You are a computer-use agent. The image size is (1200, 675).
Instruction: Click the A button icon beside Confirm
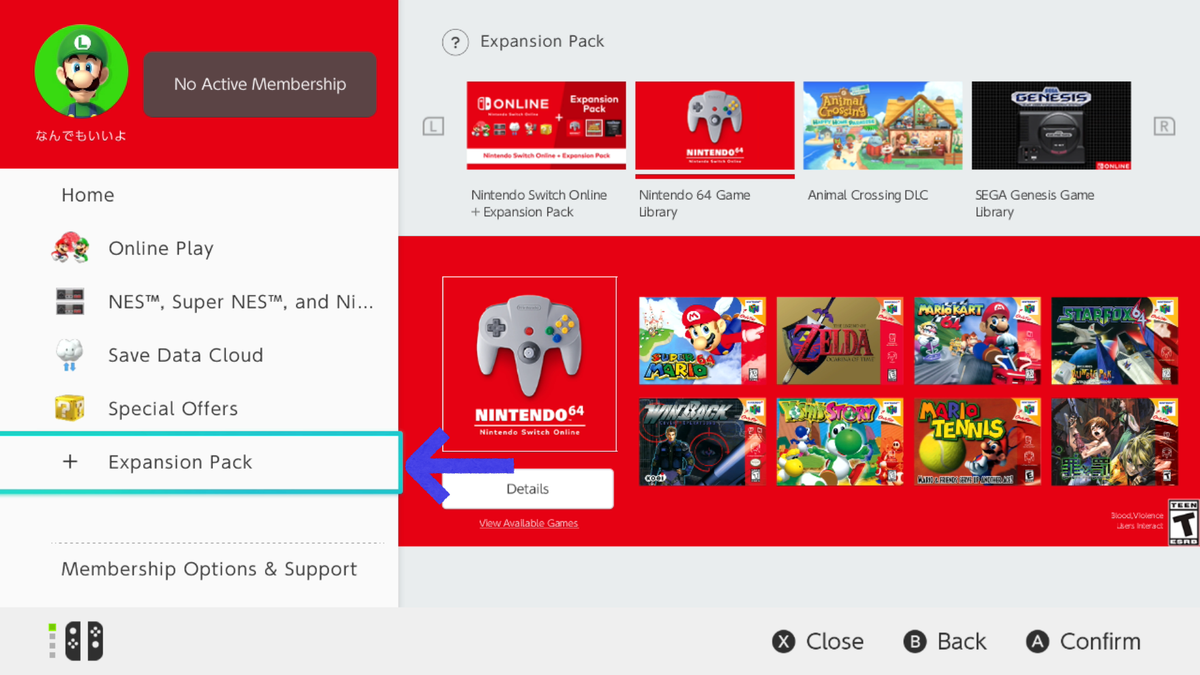coord(1038,642)
